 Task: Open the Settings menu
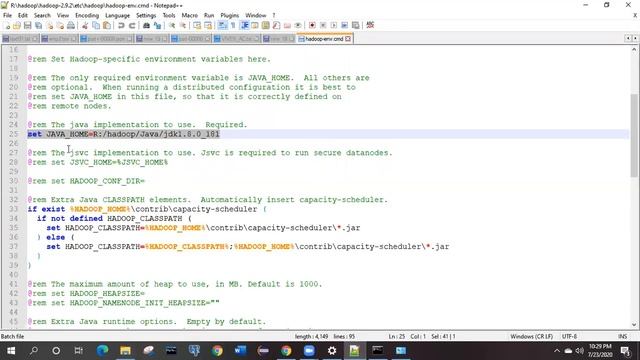pyautogui.click(x=146, y=15)
